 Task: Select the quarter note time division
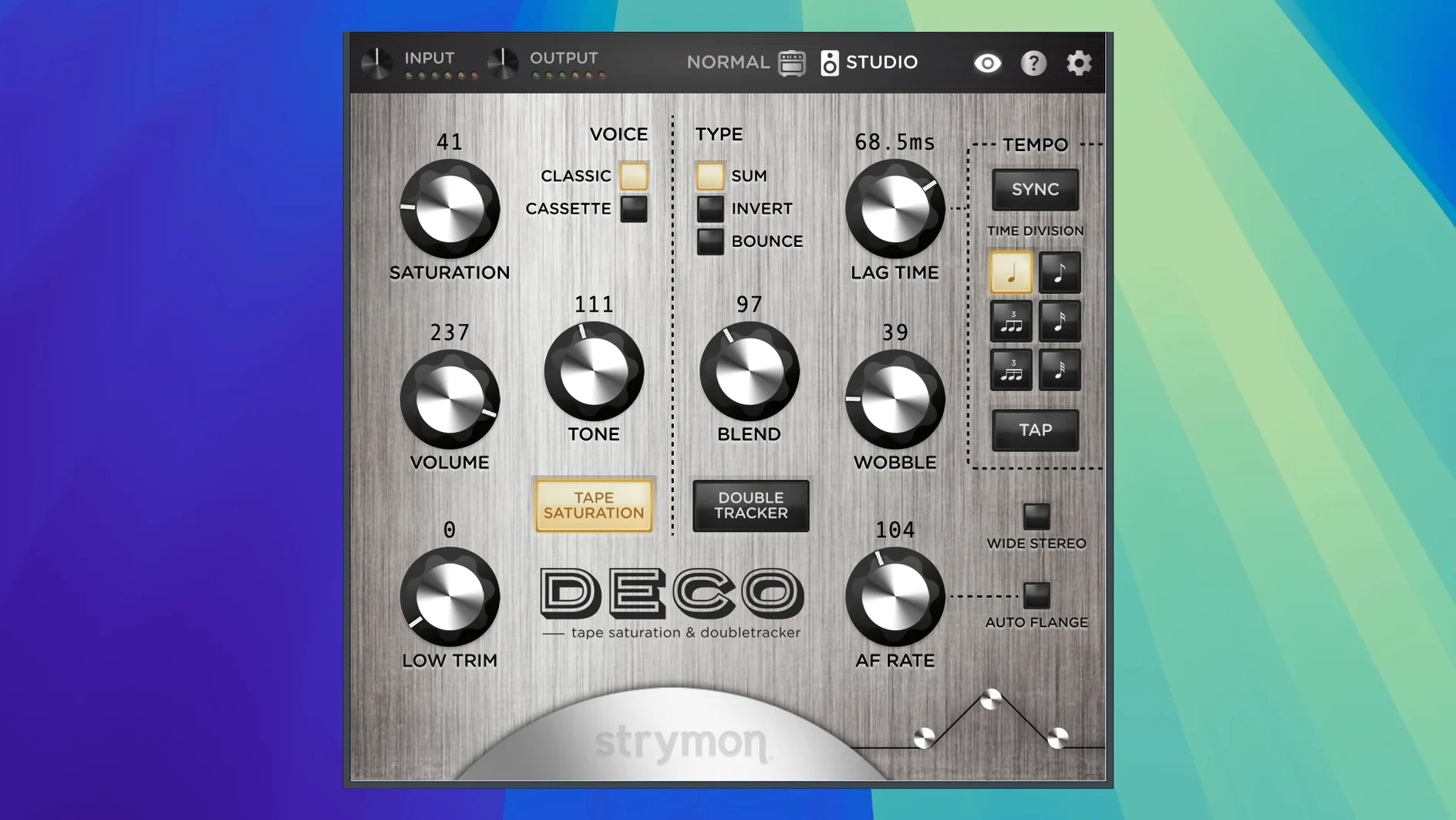(x=1011, y=272)
